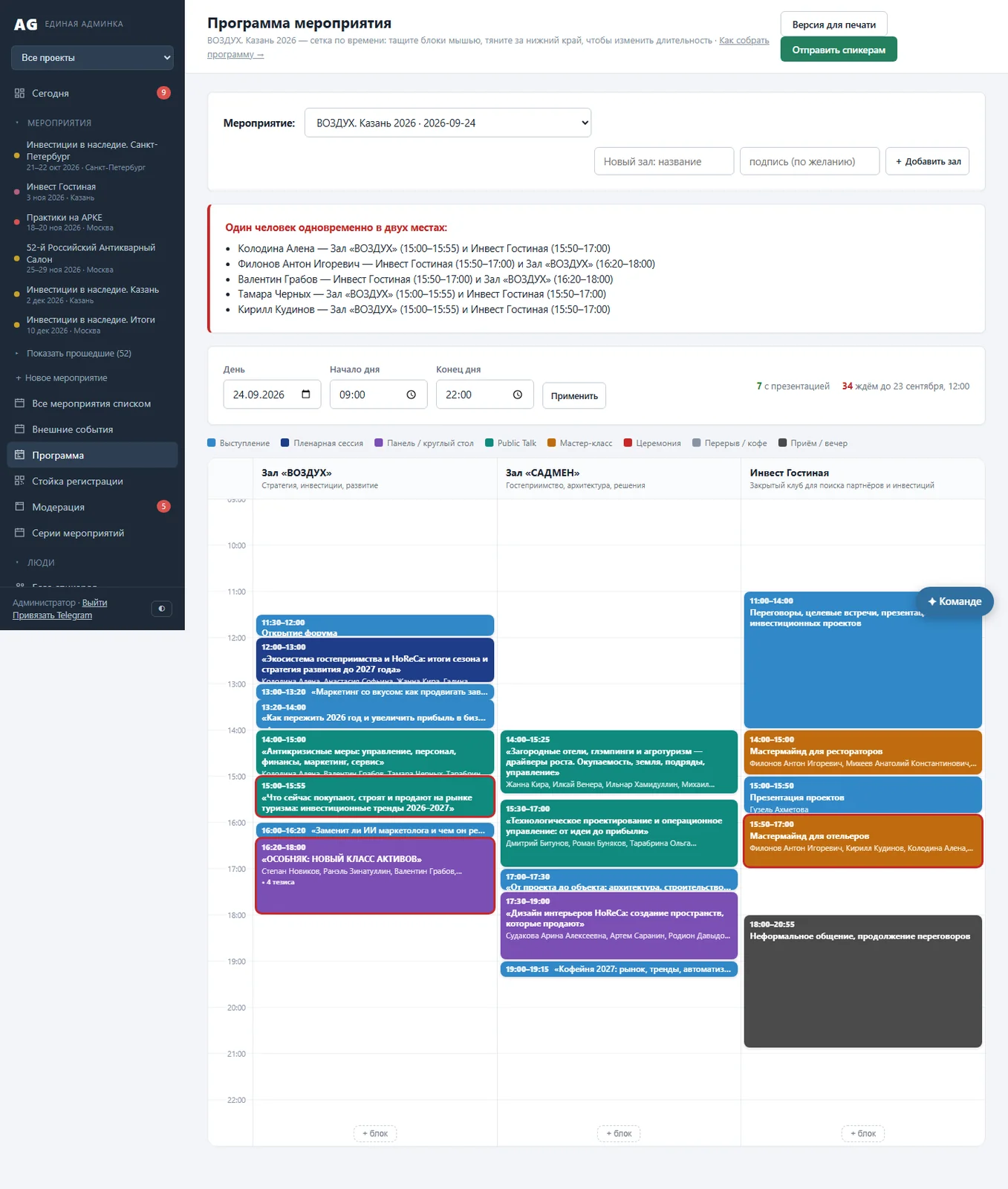The width and height of the screenshot is (1008, 1189).
Task: Click the purple Панель / круглый стол swatch
Action: (379, 443)
